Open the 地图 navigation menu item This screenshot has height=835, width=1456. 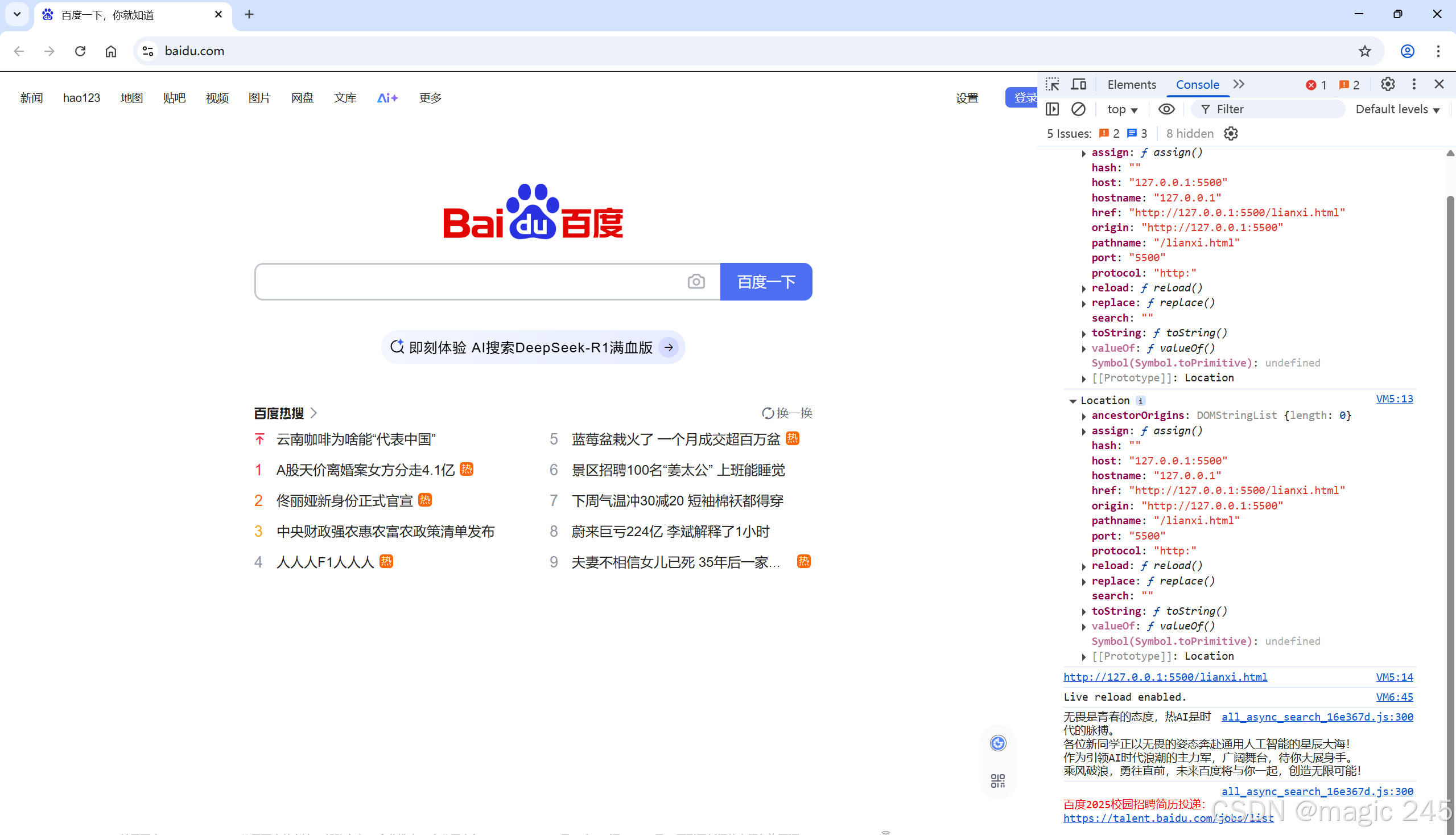(131, 98)
